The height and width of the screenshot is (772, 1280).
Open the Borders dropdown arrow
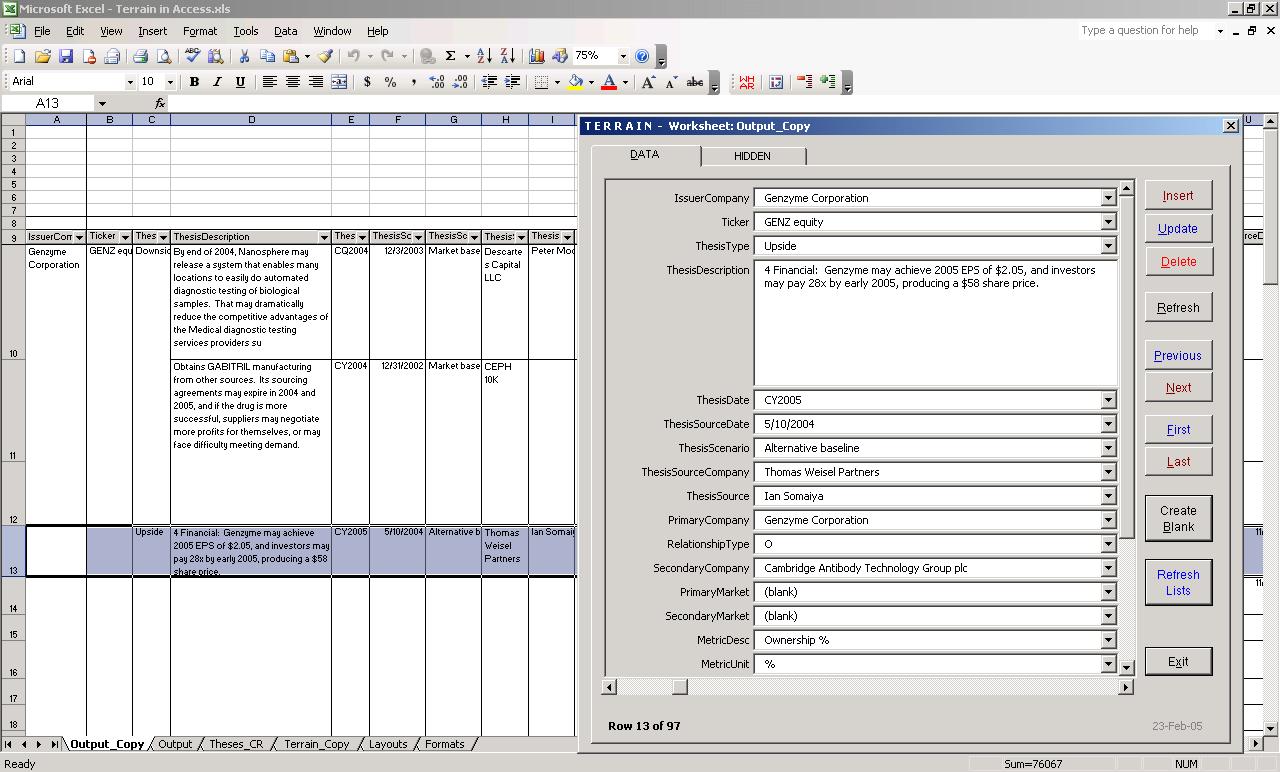556,82
